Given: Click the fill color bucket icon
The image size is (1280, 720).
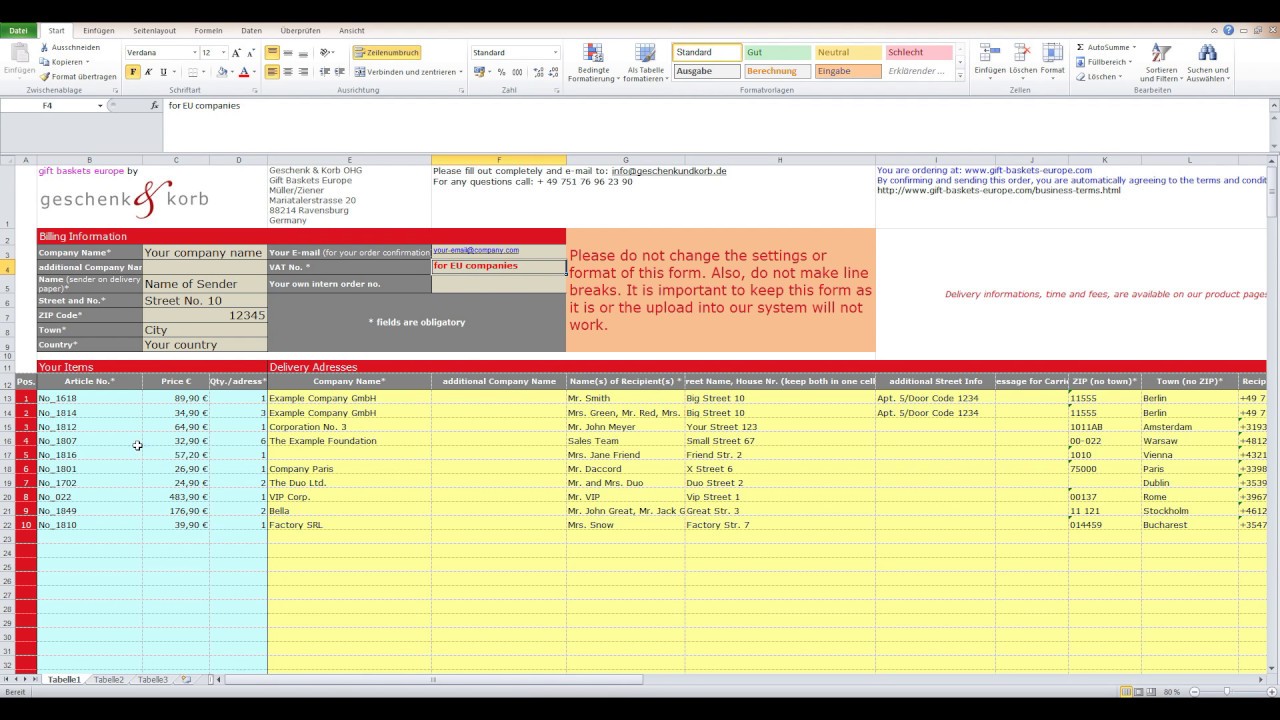Looking at the screenshot, I should pyautogui.click(x=222, y=72).
